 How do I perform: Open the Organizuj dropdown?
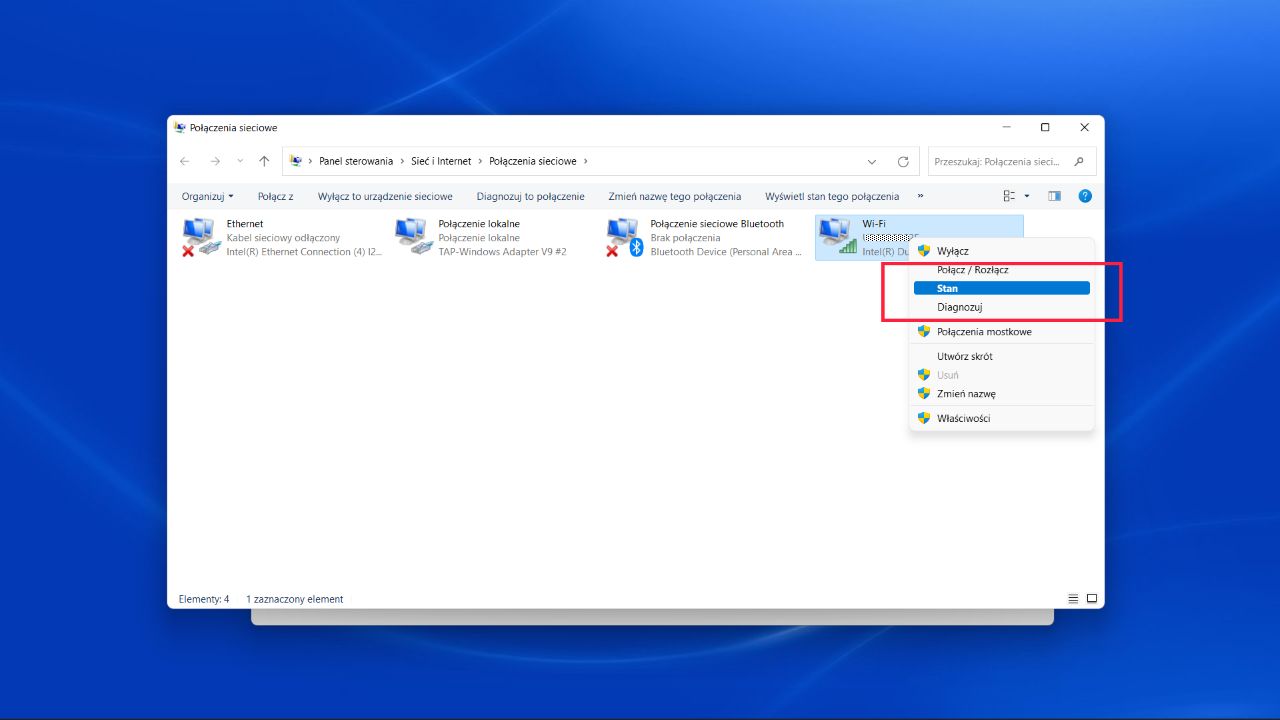206,196
